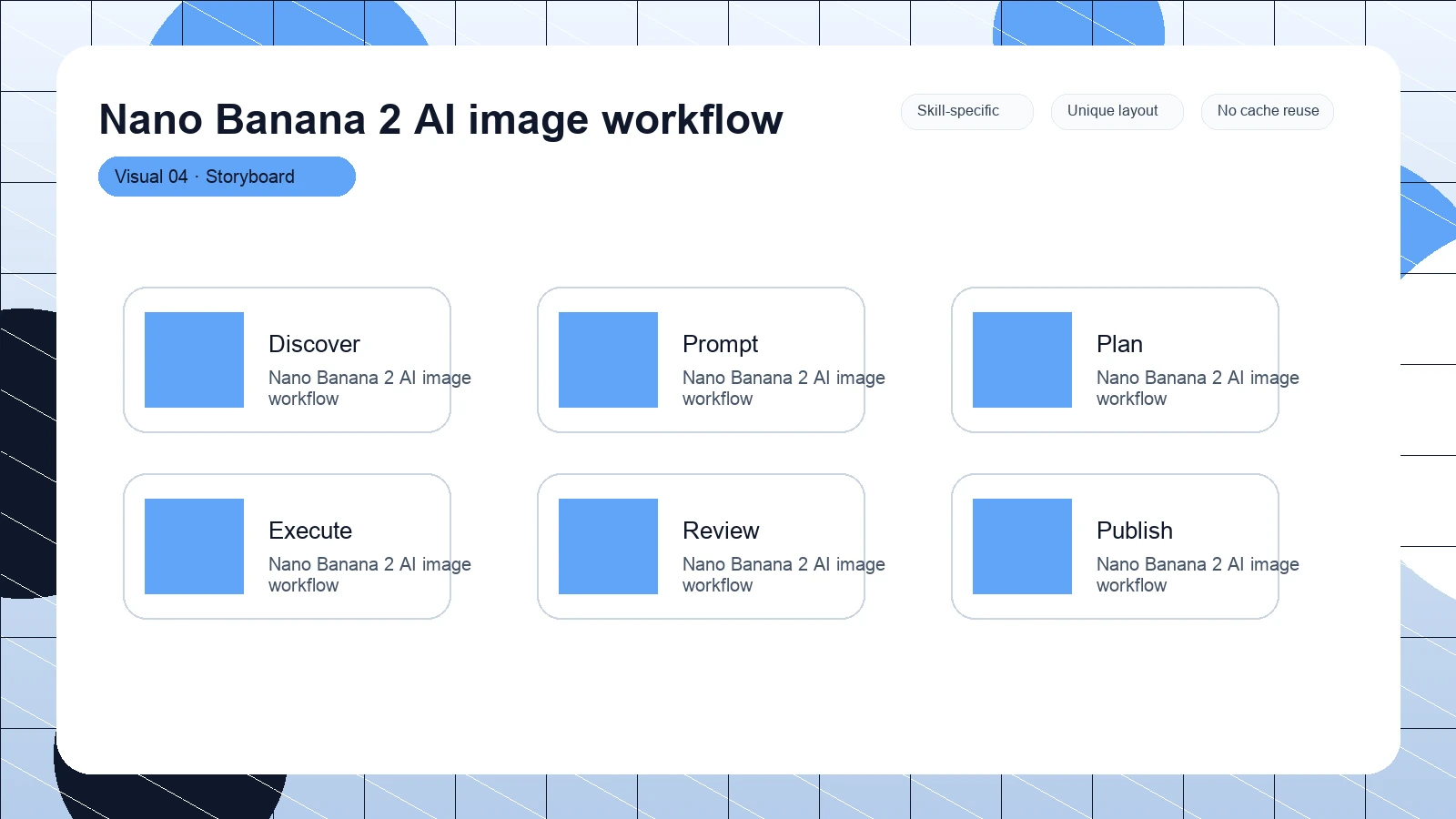Click the Plan card title
This screenshot has height=819, width=1456.
[1119, 344]
